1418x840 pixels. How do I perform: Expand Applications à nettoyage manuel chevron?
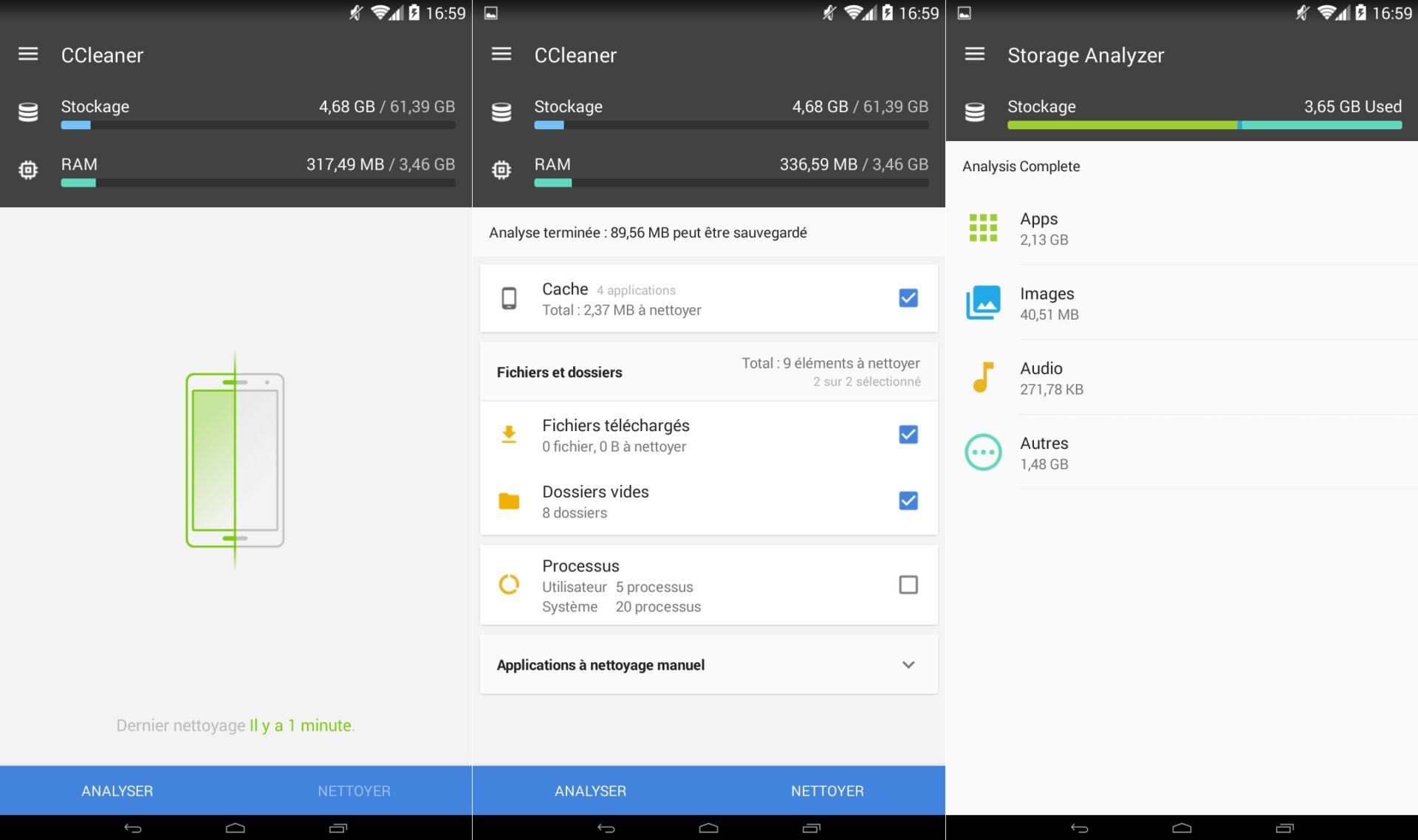point(908,665)
